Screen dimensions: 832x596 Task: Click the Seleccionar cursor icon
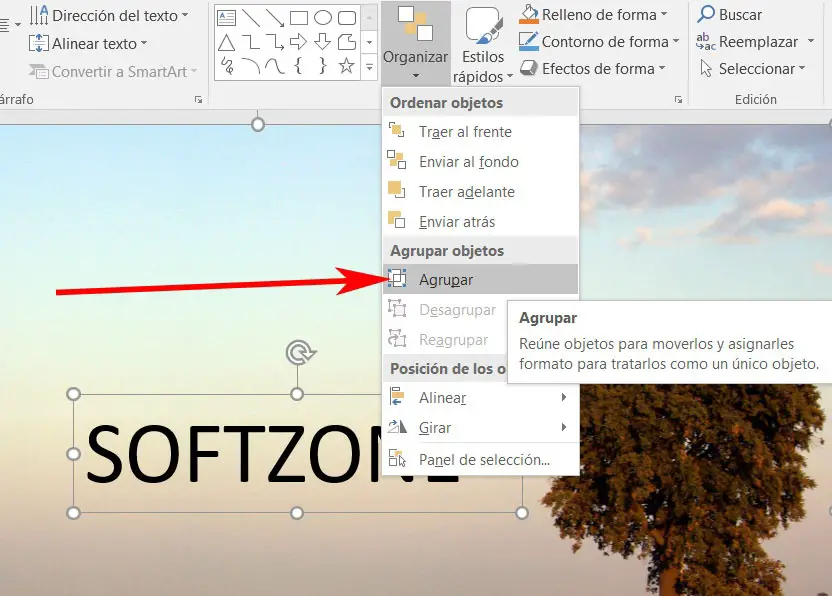click(x=706, y=68)
